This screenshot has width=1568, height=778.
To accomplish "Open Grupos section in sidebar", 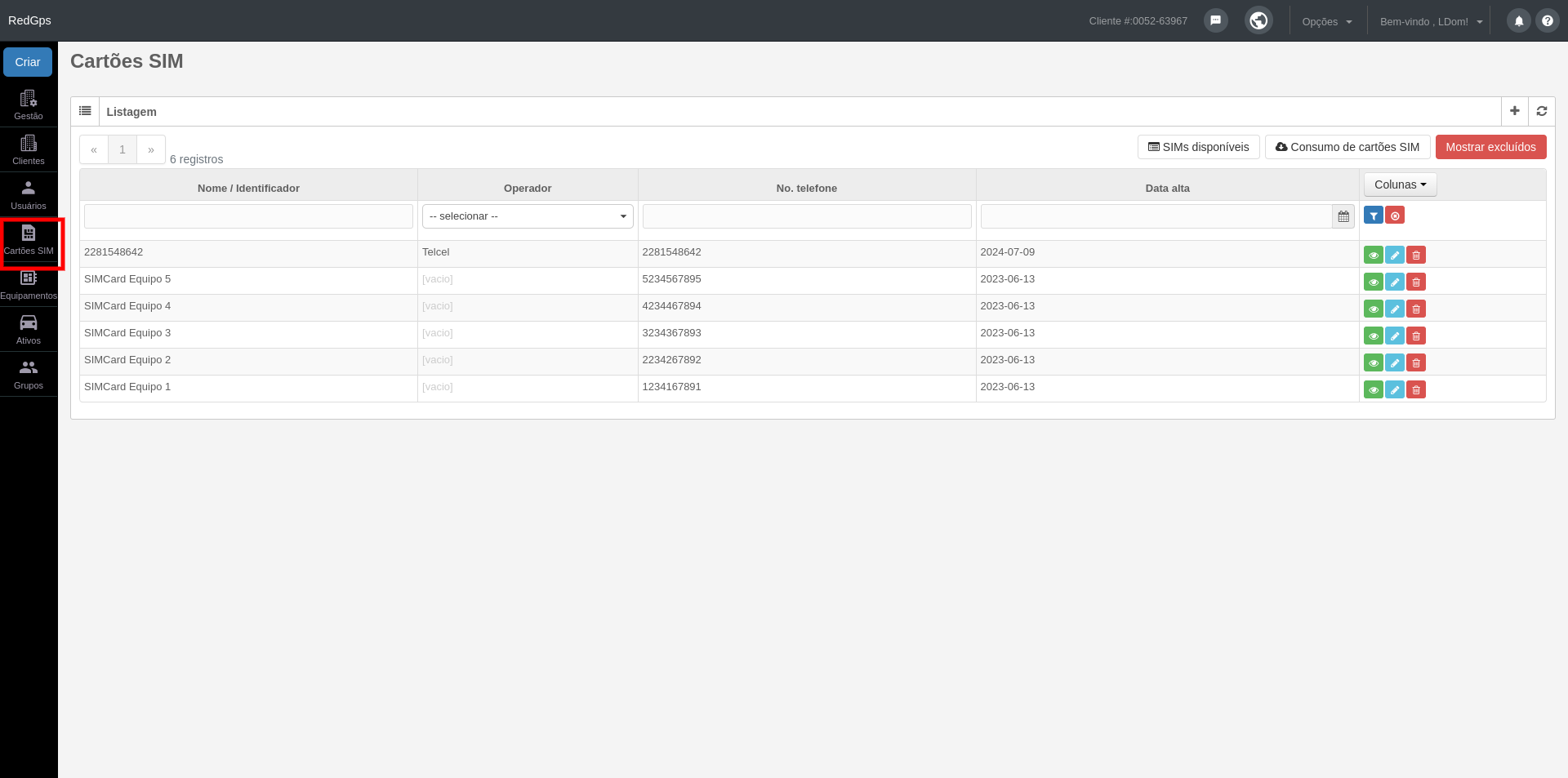I will tap(29, 374).
